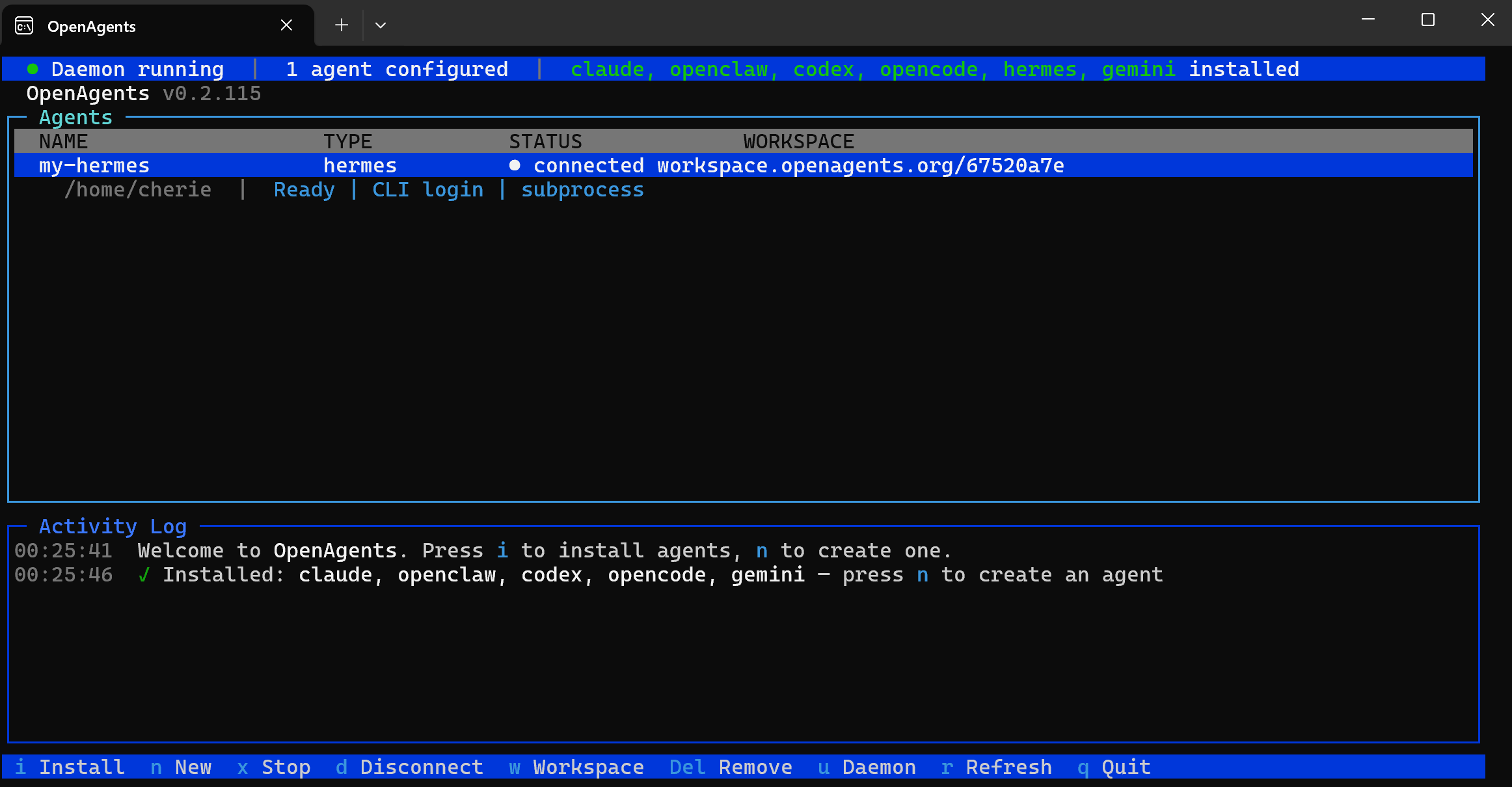Click the terminal icon on the OpenAgents tab
Screen dimensions: 1512x787
[24, 26]
